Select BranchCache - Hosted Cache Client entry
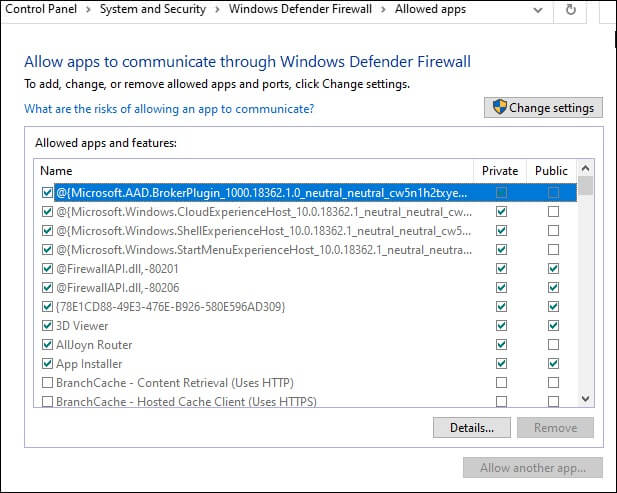 tap(186, 401)
